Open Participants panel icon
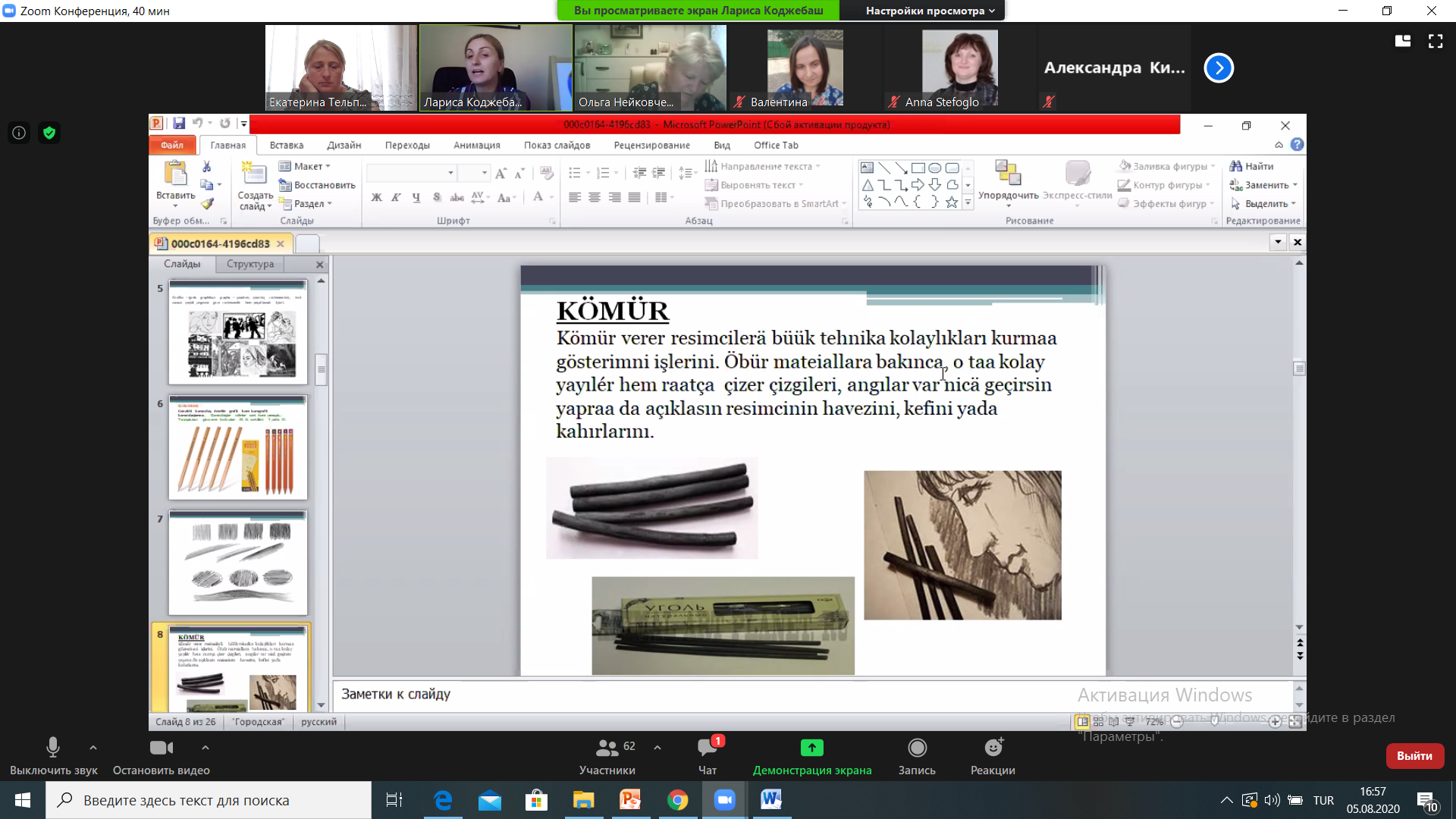Screen dimensions: 1456x819 (607, 748)
